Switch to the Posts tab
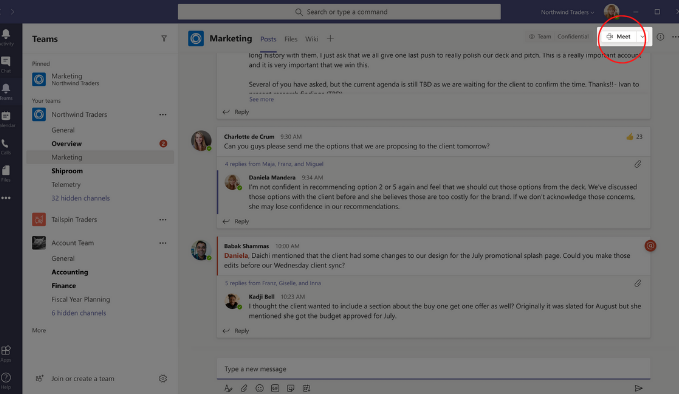Image resolution: width=679 pixels, height=394 pixels. [x=268, y=39]
